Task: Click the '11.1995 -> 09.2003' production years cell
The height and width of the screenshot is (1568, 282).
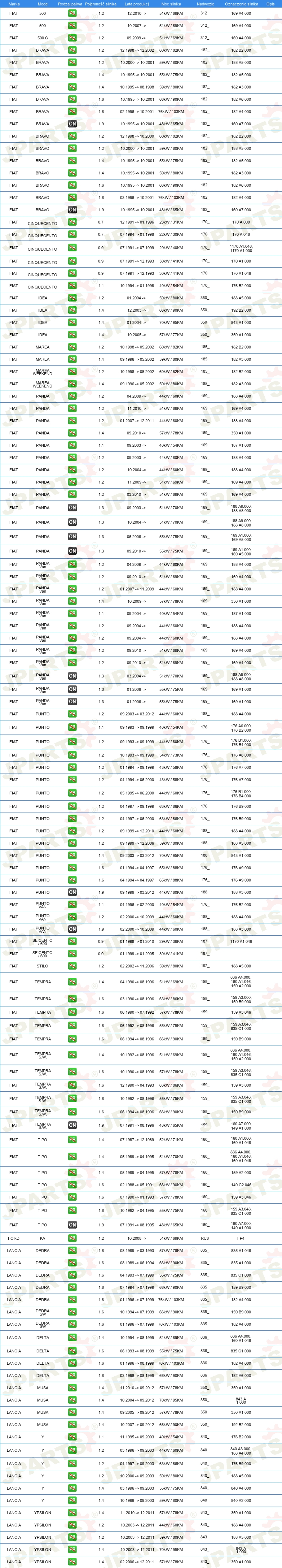Action: click(137, 1437)
